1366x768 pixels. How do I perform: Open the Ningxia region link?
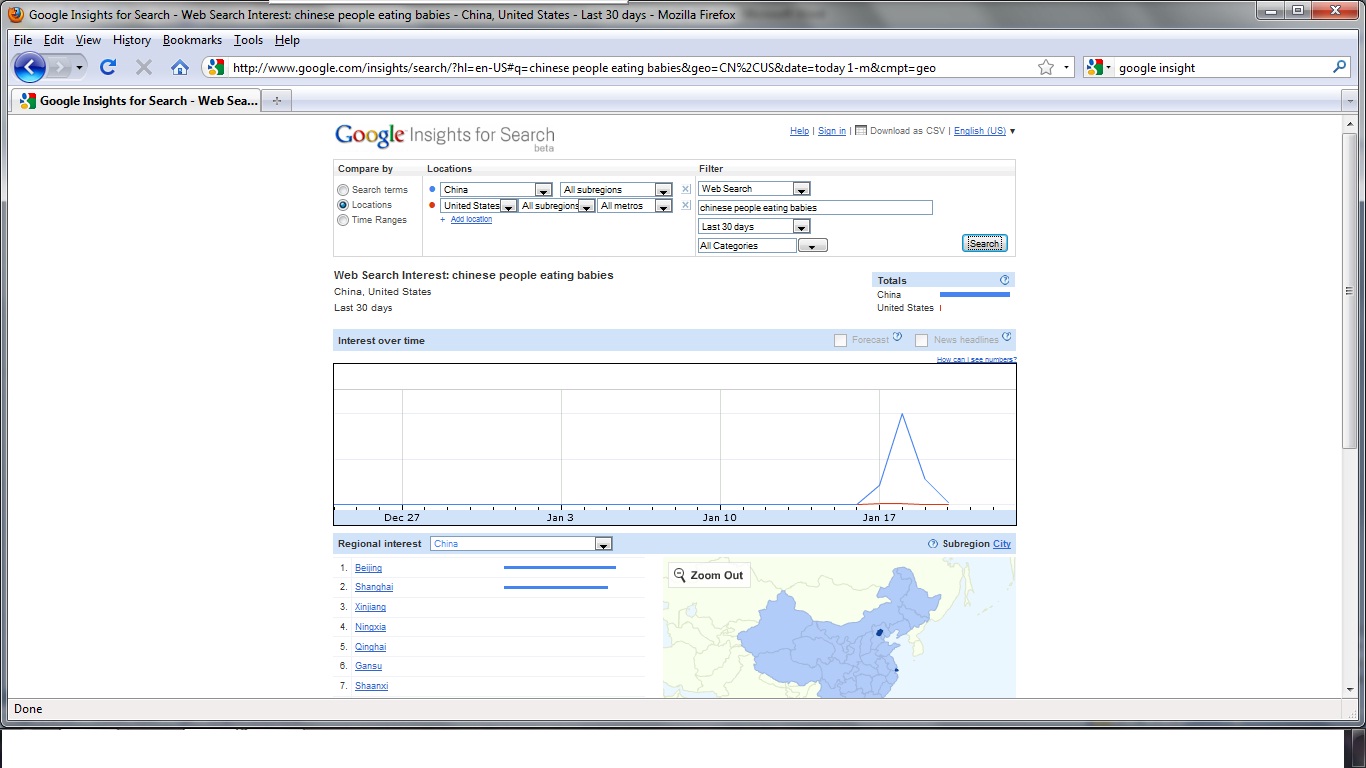(x=370, y=627)
